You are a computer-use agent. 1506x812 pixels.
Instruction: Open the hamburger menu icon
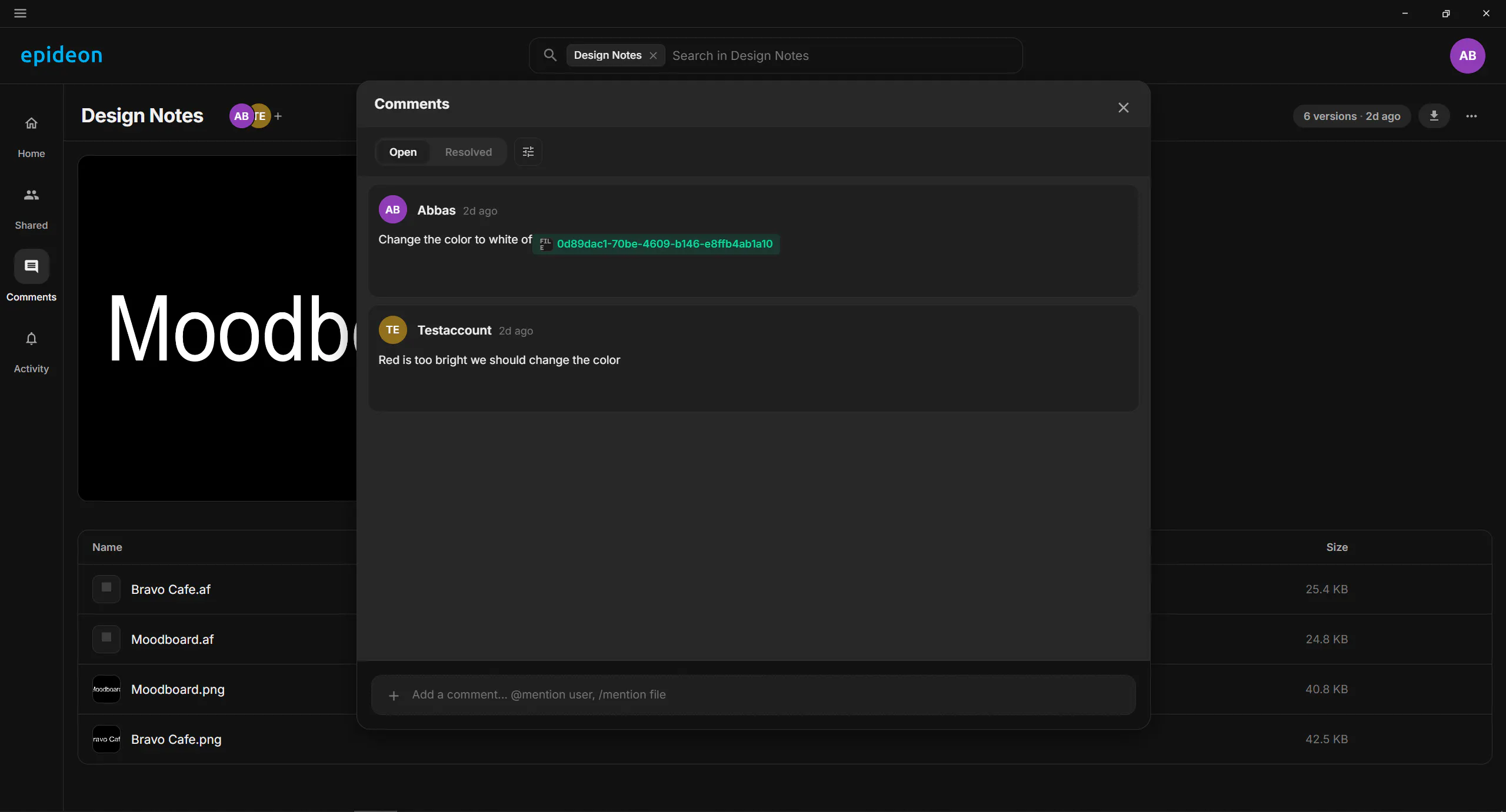[20, 13]
